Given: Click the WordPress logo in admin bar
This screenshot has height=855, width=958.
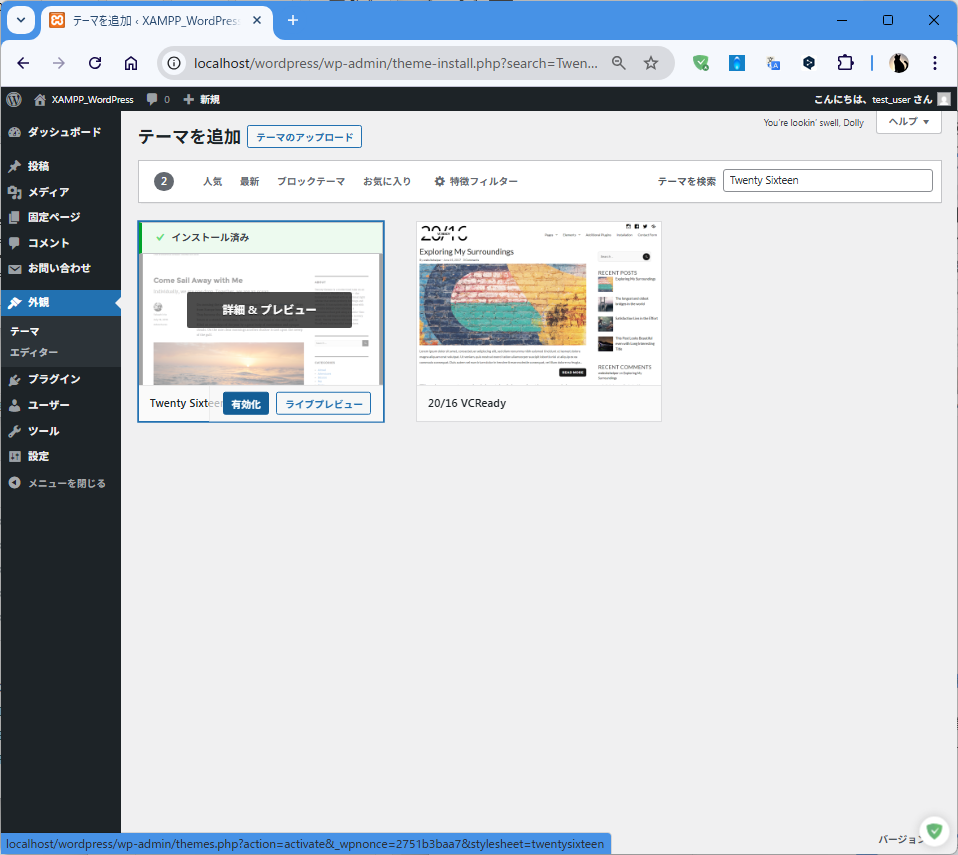Looking at the screenshot, I should [x=14, y=99].
